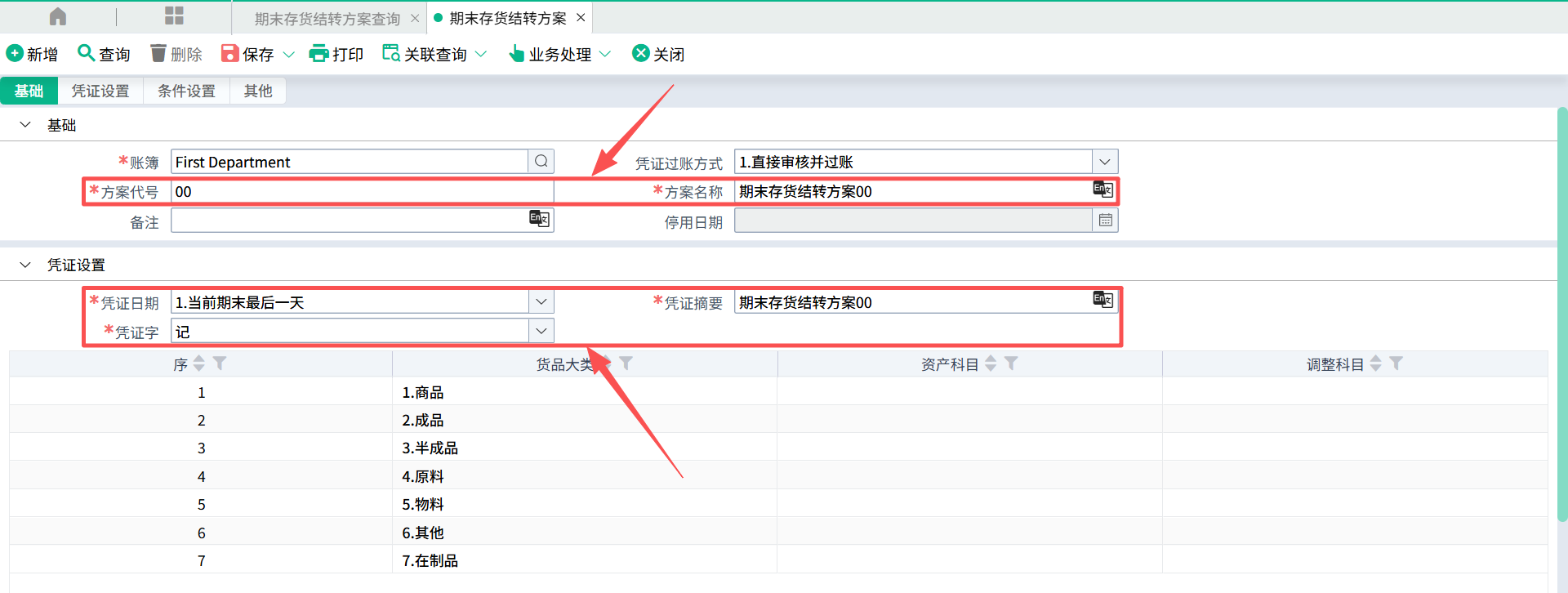Click the filter icon in 资产科目 column
Image resolution: width=1568 pixels, height=593 pixels.
pos(1011,363)
